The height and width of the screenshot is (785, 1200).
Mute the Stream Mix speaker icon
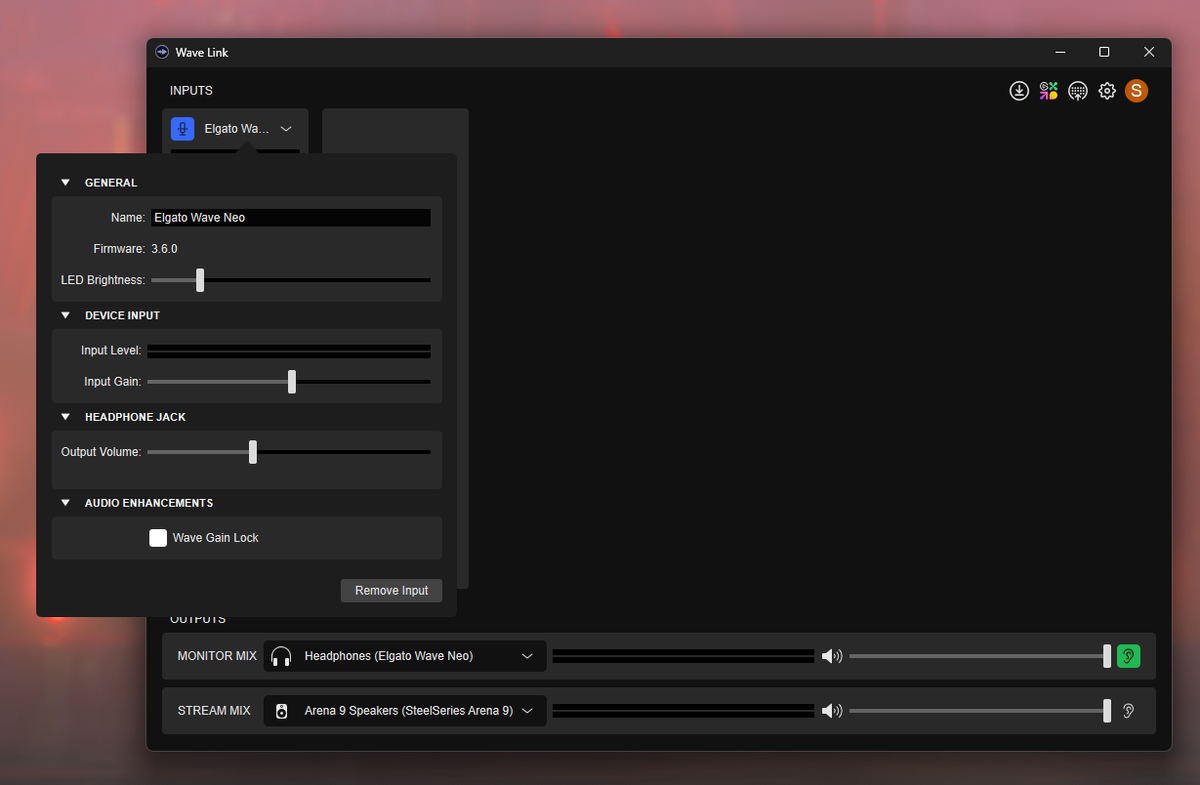(831, 711)
